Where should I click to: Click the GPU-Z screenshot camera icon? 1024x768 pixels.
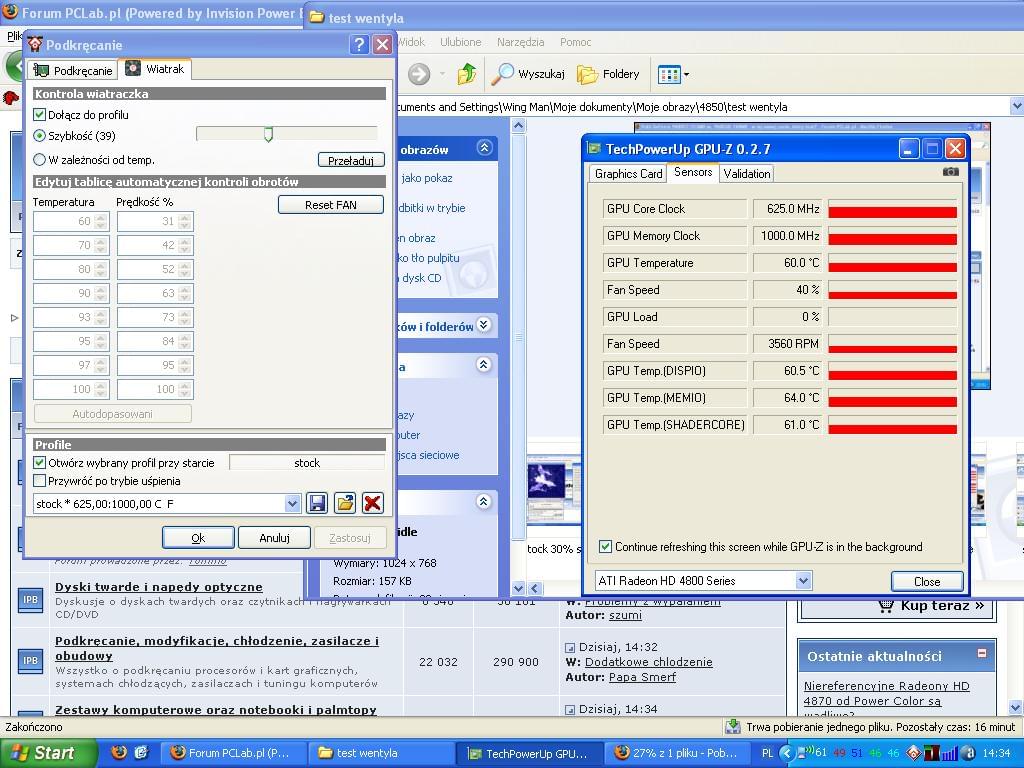coord(950,172)
